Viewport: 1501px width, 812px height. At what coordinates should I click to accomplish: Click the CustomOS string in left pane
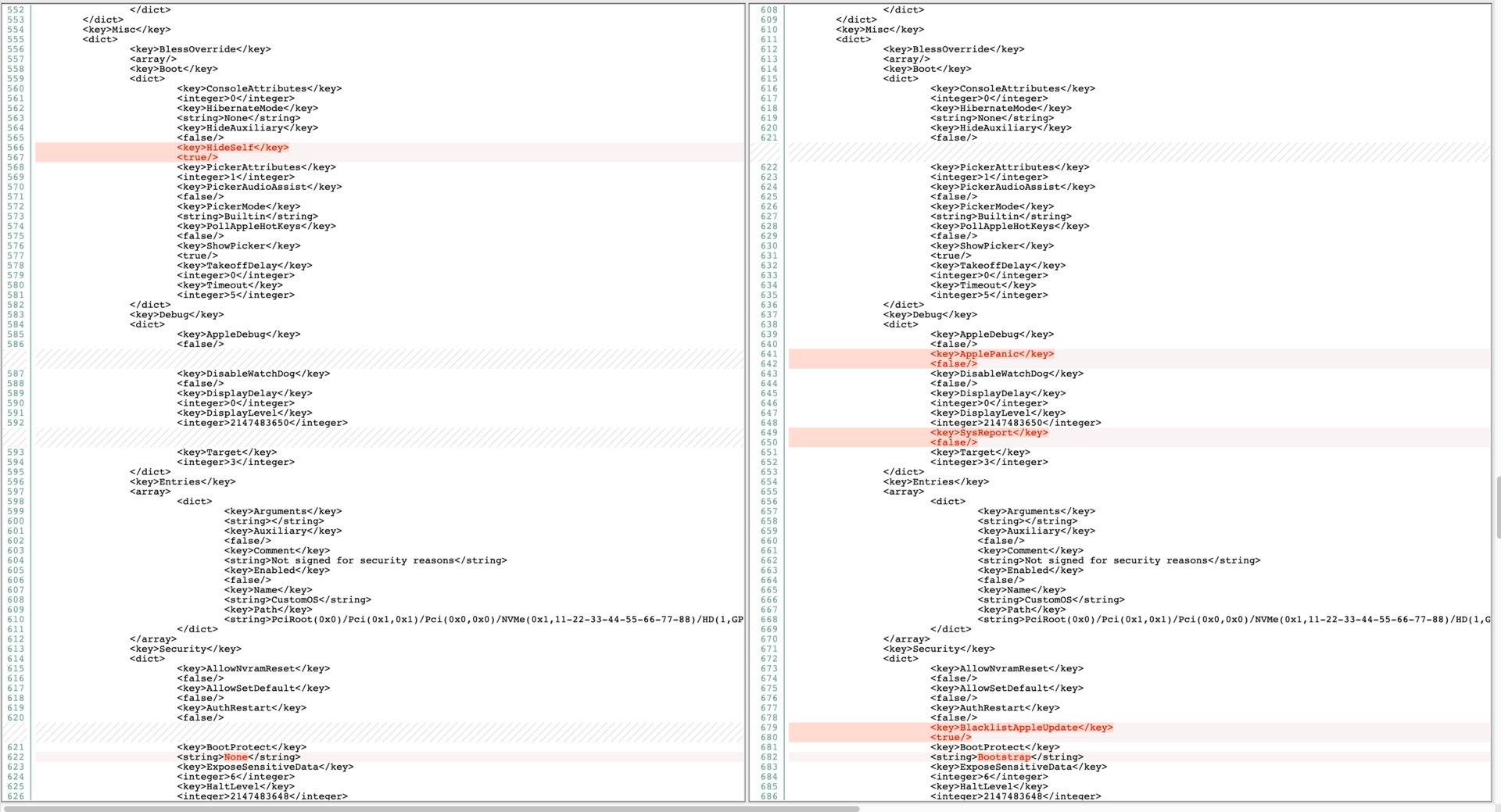[297, 600]
